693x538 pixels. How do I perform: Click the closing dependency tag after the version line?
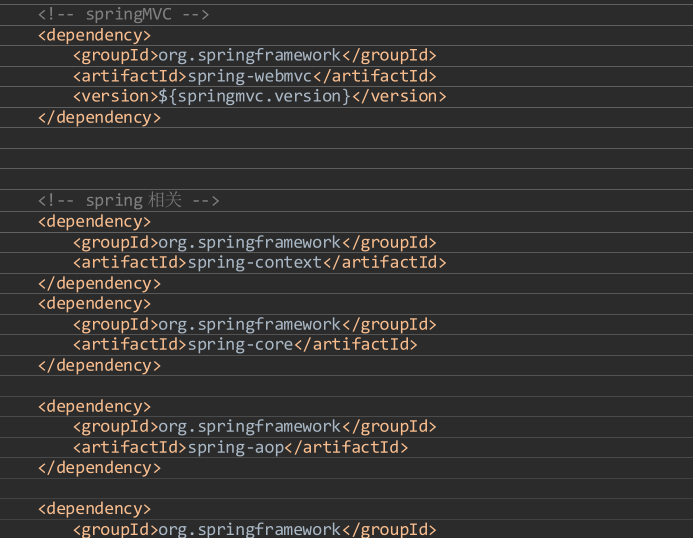pos(99,117)
